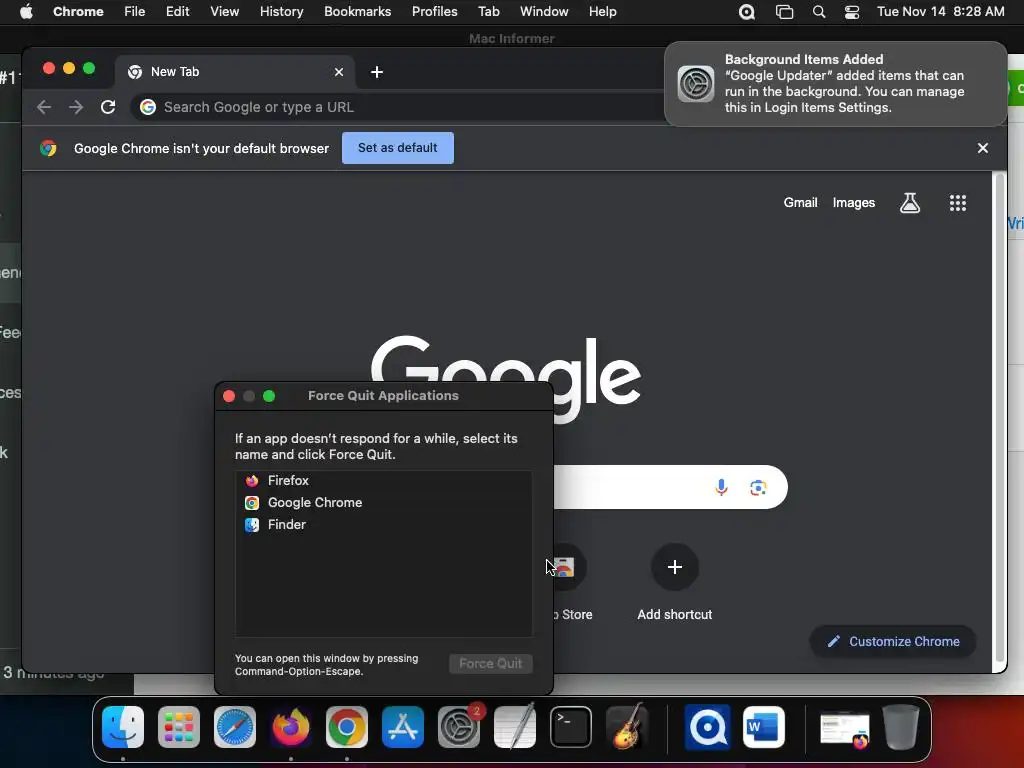Launch Safari from the Dock
Image resolution: width=1024 pixels, height=768 pixels.
(x=235, y=727)
